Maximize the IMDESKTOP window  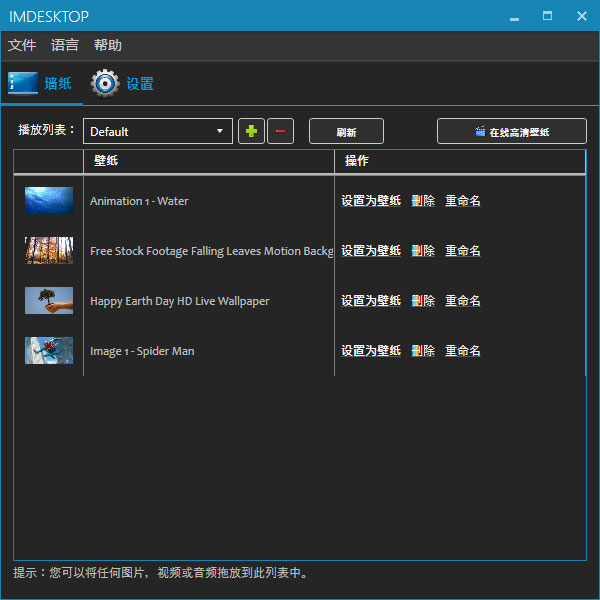coord(548,16)
